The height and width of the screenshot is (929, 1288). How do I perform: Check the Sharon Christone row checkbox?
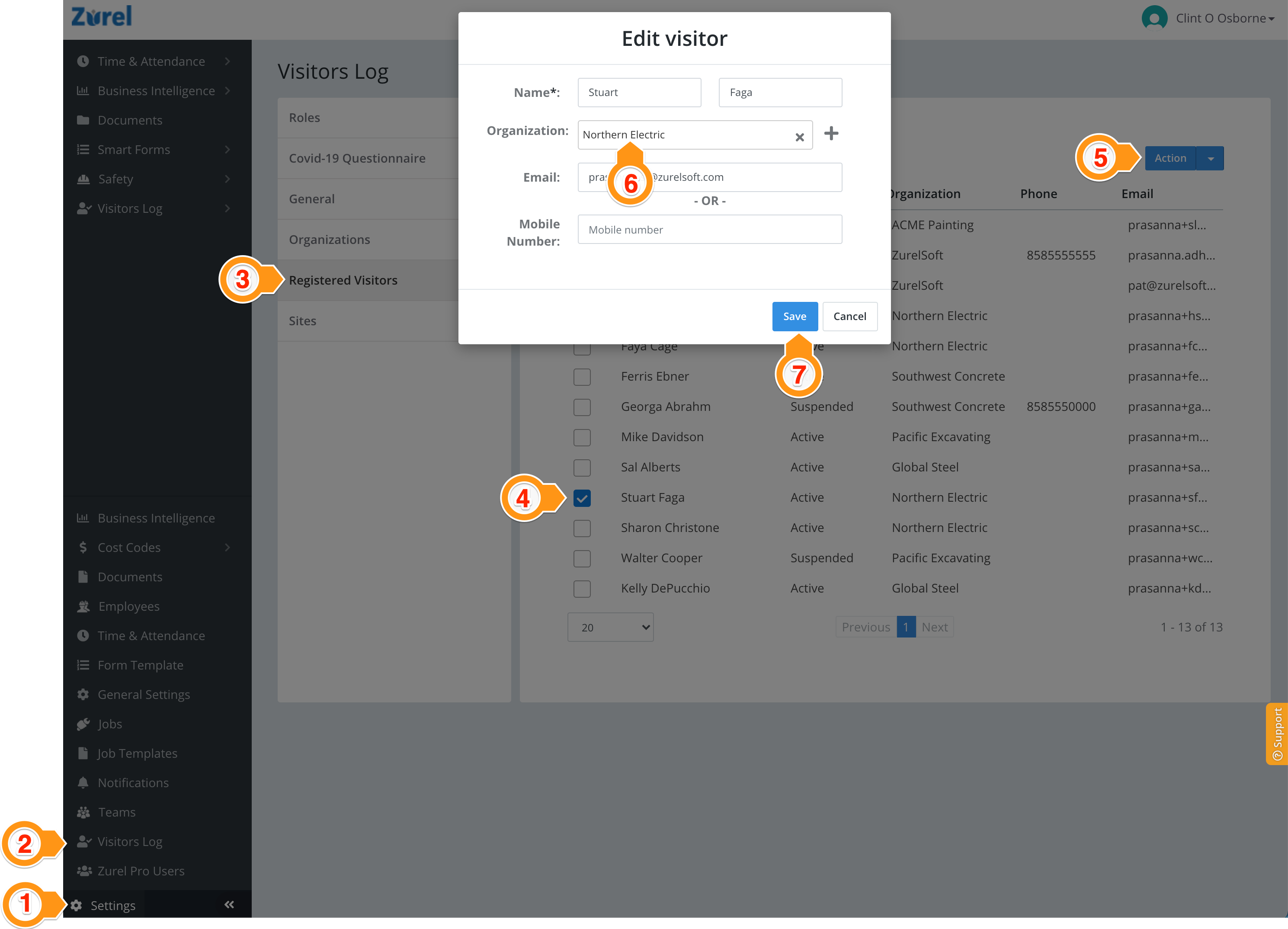point(582,528)
